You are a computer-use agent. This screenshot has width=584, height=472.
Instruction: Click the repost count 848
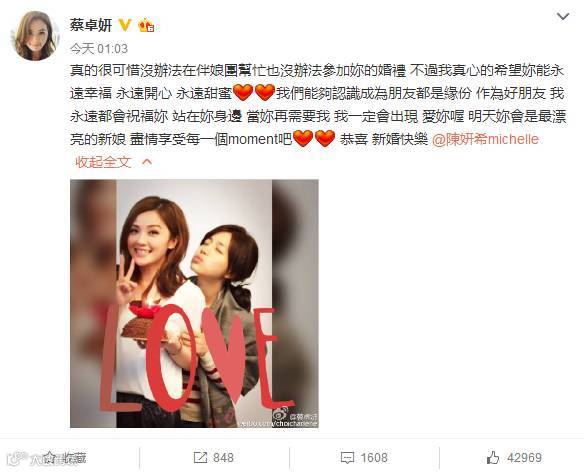point(223,457)
